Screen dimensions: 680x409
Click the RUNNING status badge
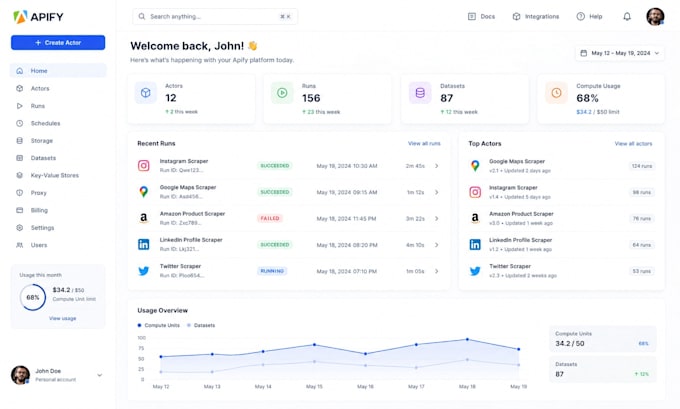tap(272, 271)
